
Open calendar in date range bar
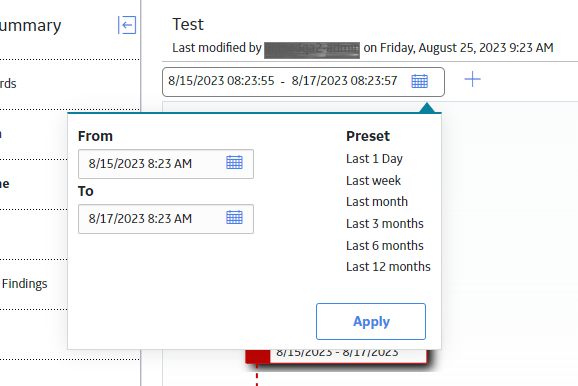pyautogui.click(x=419, y=81)
